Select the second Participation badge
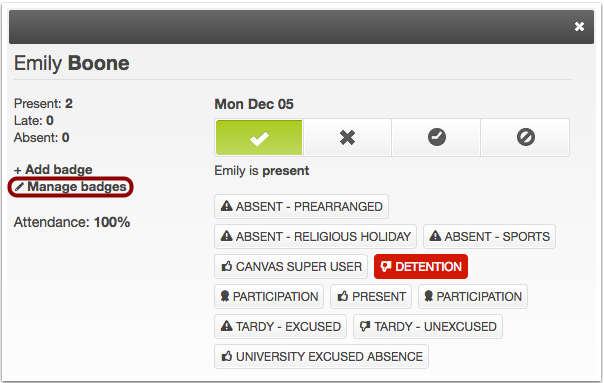Viewport: 604px width, 383px height. coord(473,297)
